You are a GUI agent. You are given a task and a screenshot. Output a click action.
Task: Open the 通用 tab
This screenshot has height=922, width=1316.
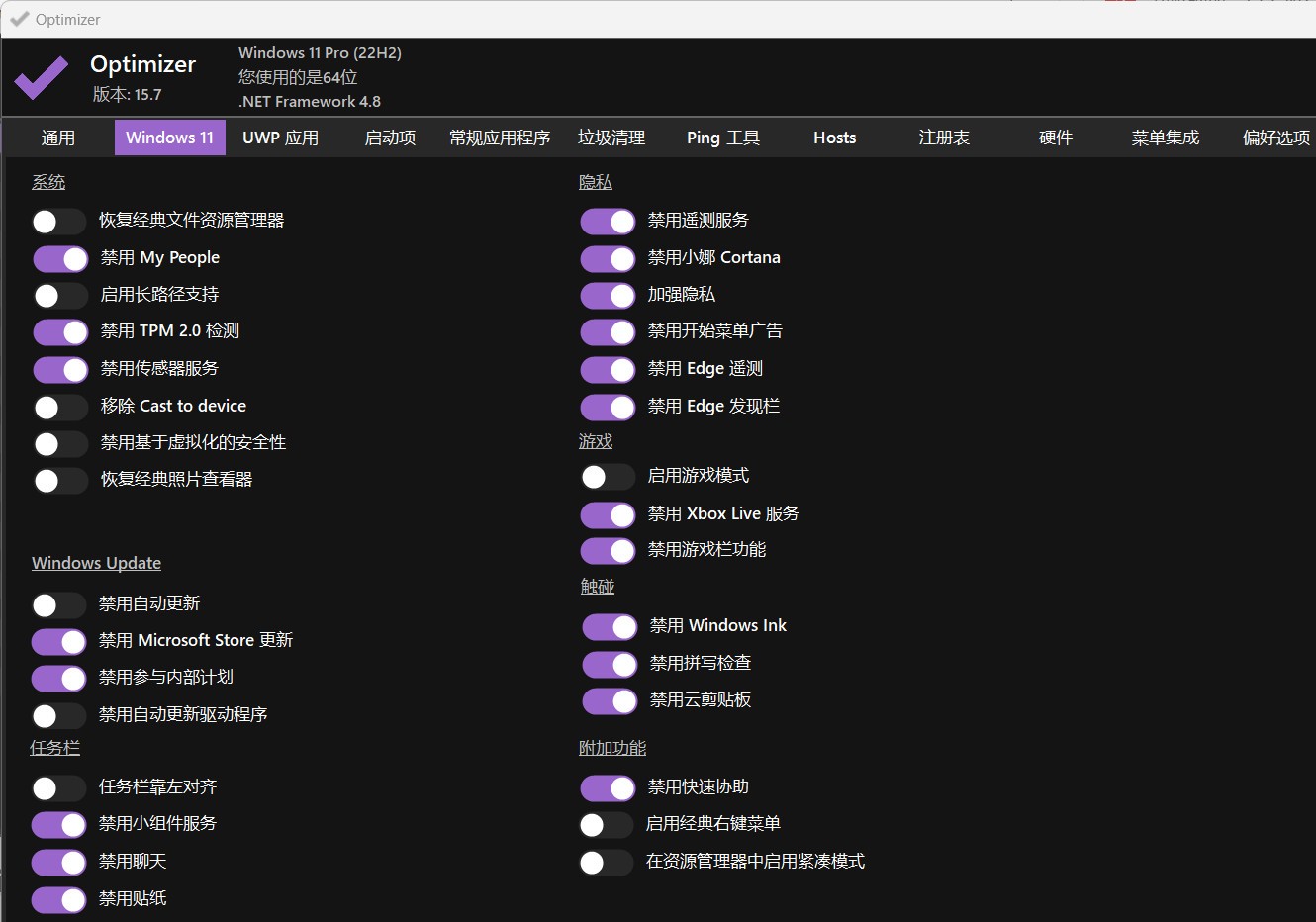[x=58, y=138]
